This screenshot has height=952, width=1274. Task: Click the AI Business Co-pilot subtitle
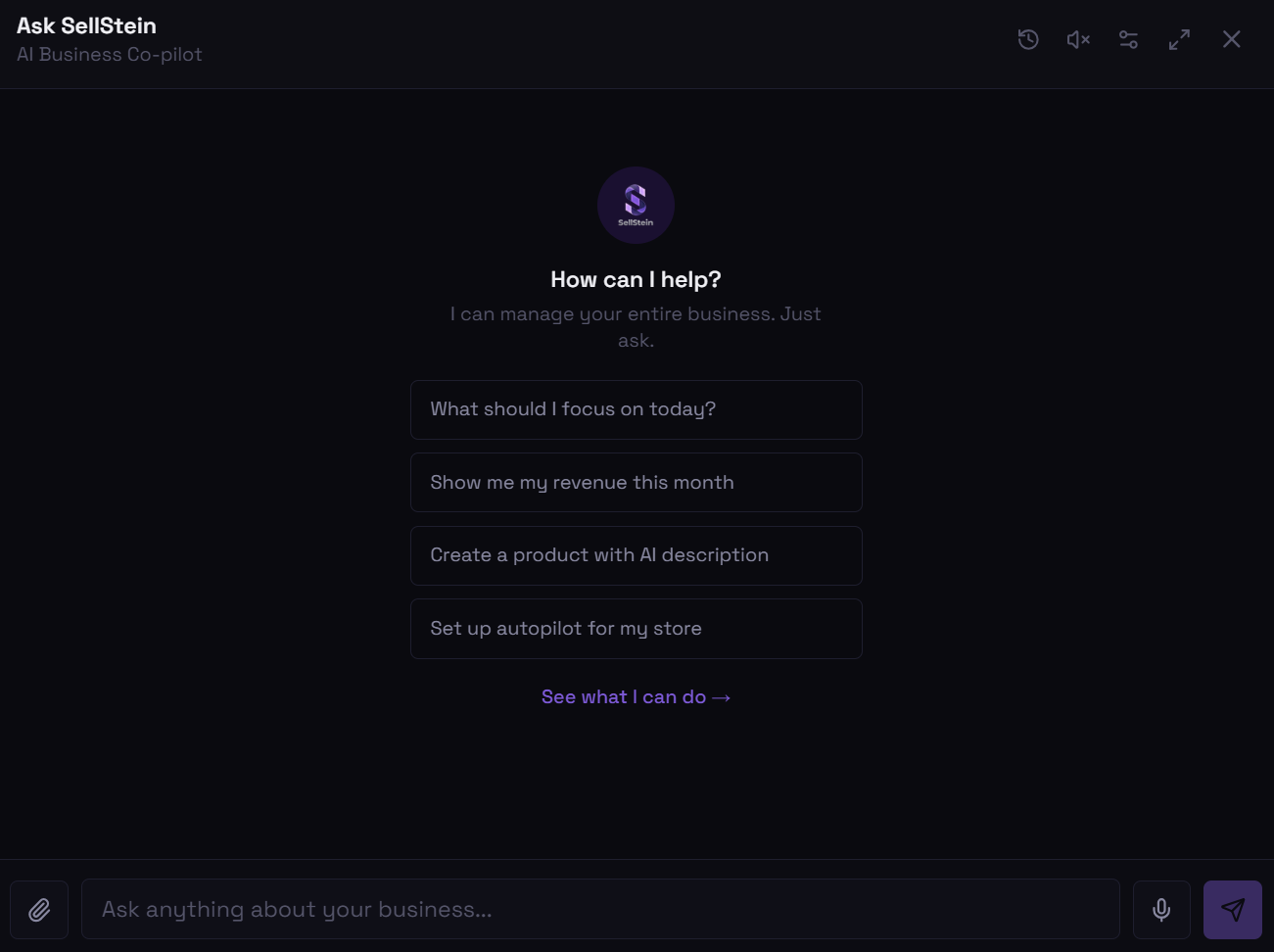[x=110, y=54]
